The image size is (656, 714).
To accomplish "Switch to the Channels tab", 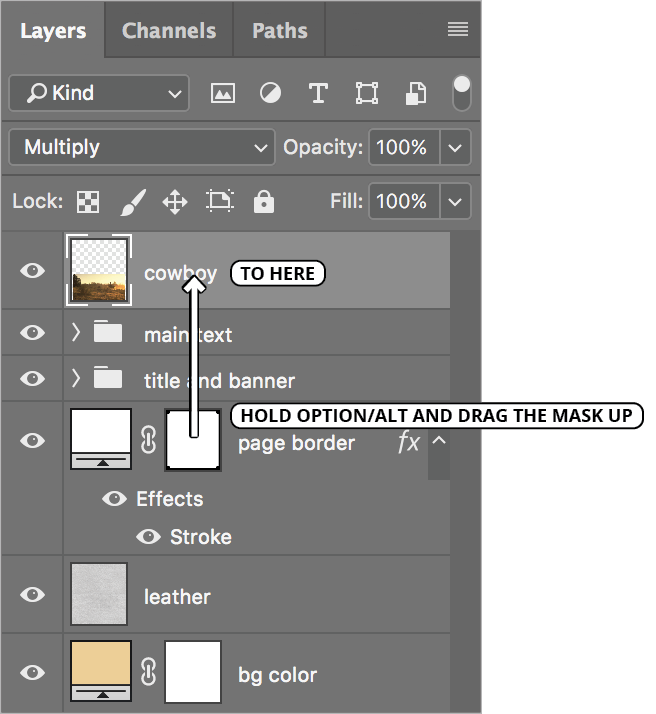I will (169, 31).
